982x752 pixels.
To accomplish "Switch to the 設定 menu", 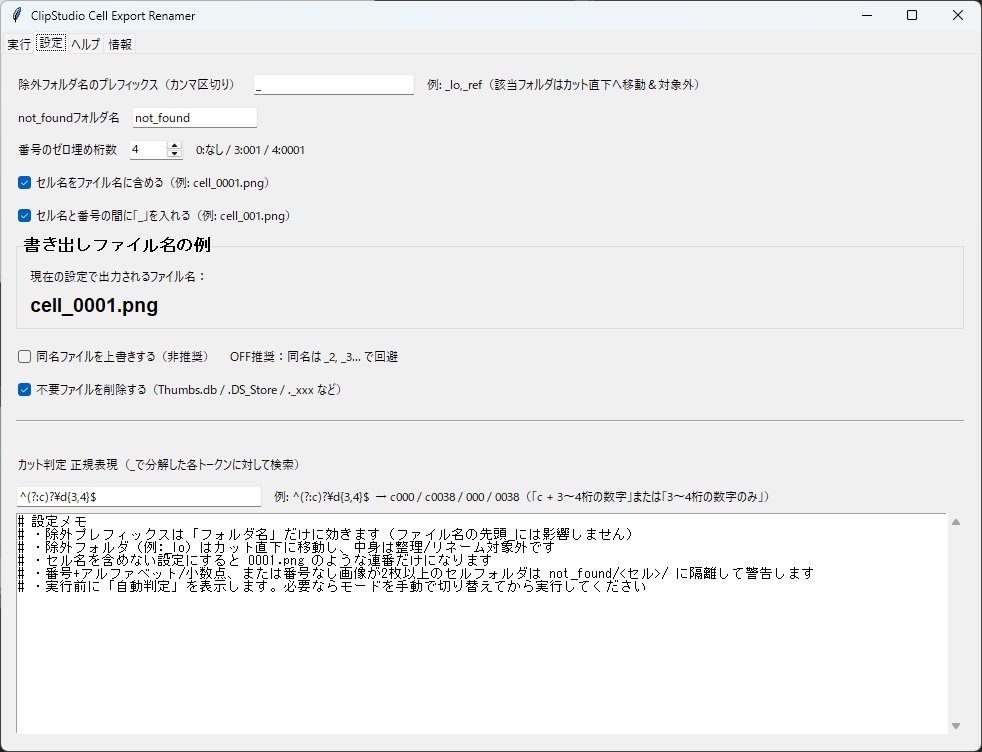I will pos(50,43).
